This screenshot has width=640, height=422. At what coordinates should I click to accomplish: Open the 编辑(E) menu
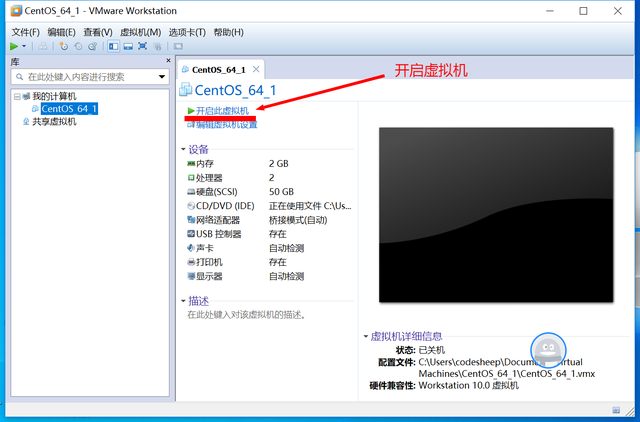pos(61,32)
